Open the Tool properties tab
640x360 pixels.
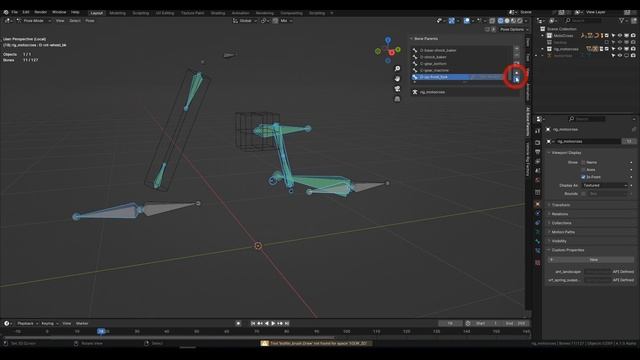click(538, 131)
